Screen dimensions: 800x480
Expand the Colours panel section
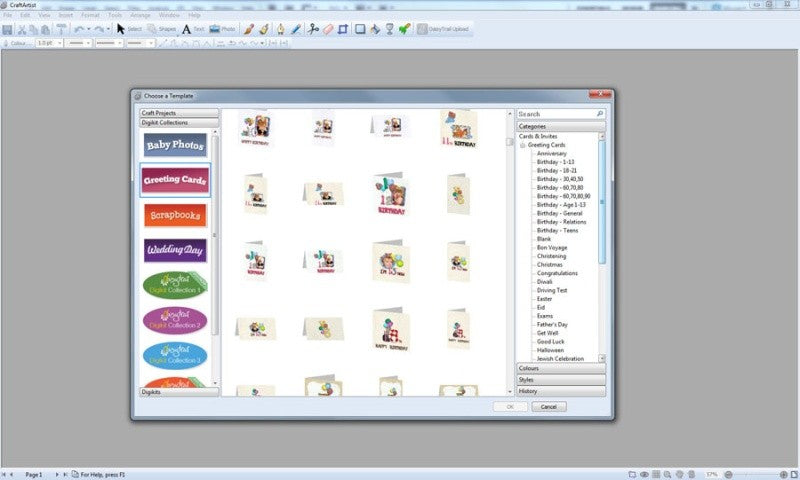pos(561,368)
